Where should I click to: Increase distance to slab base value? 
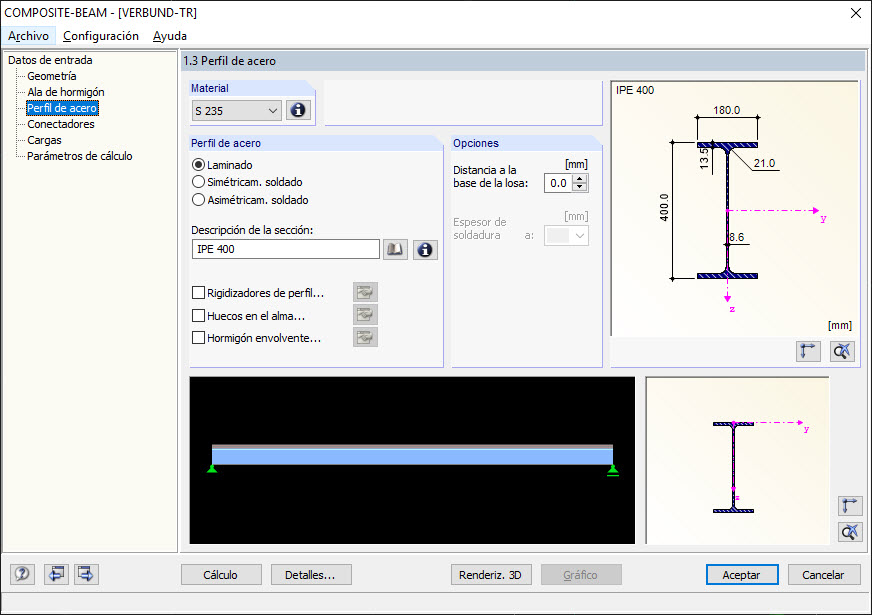tap(579, 178)
